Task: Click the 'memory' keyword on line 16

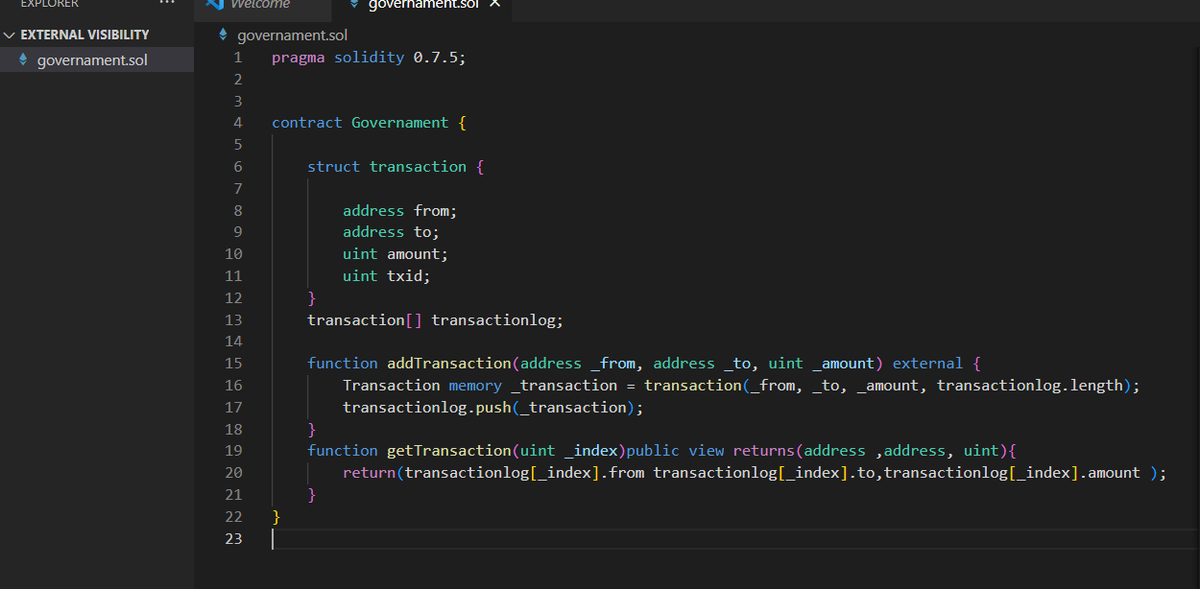Action: (x=475, y=385)
